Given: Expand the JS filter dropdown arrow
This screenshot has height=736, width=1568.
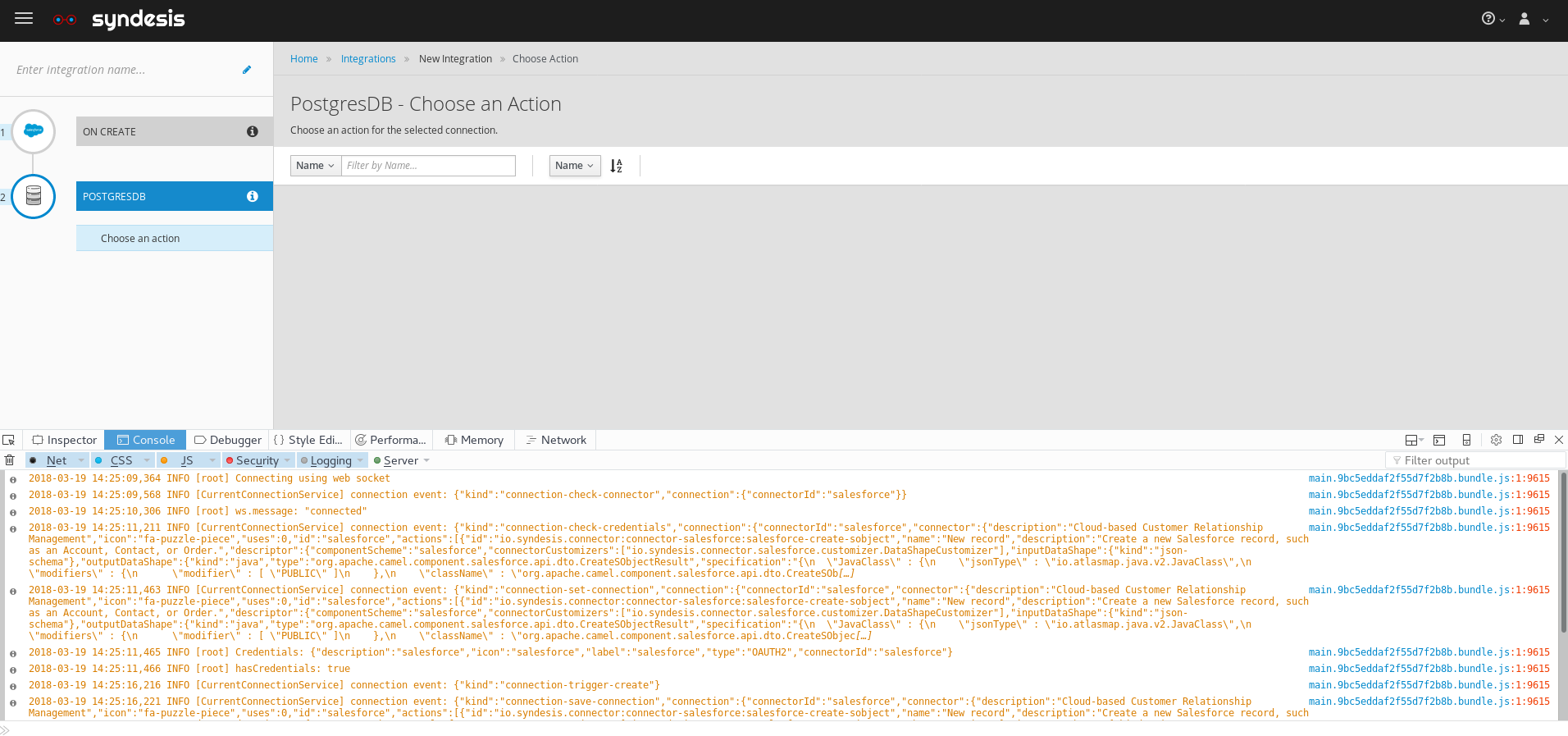Looking at the screenshot, I should point(212,460).
